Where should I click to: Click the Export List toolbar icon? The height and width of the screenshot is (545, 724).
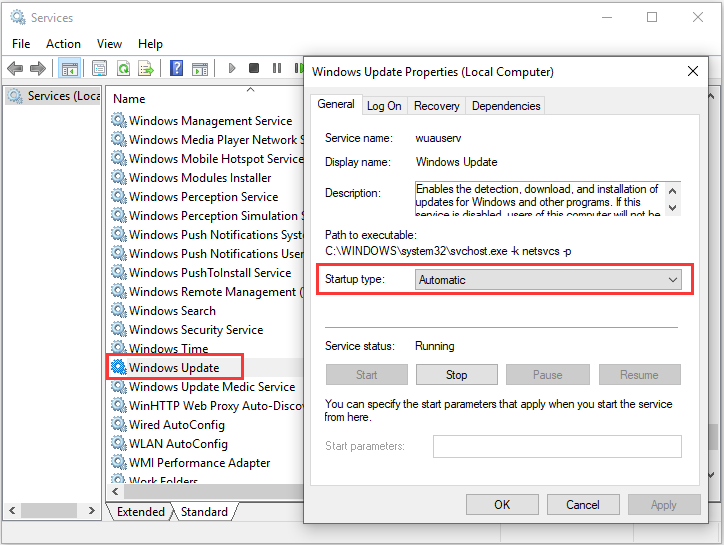point(146,69)
